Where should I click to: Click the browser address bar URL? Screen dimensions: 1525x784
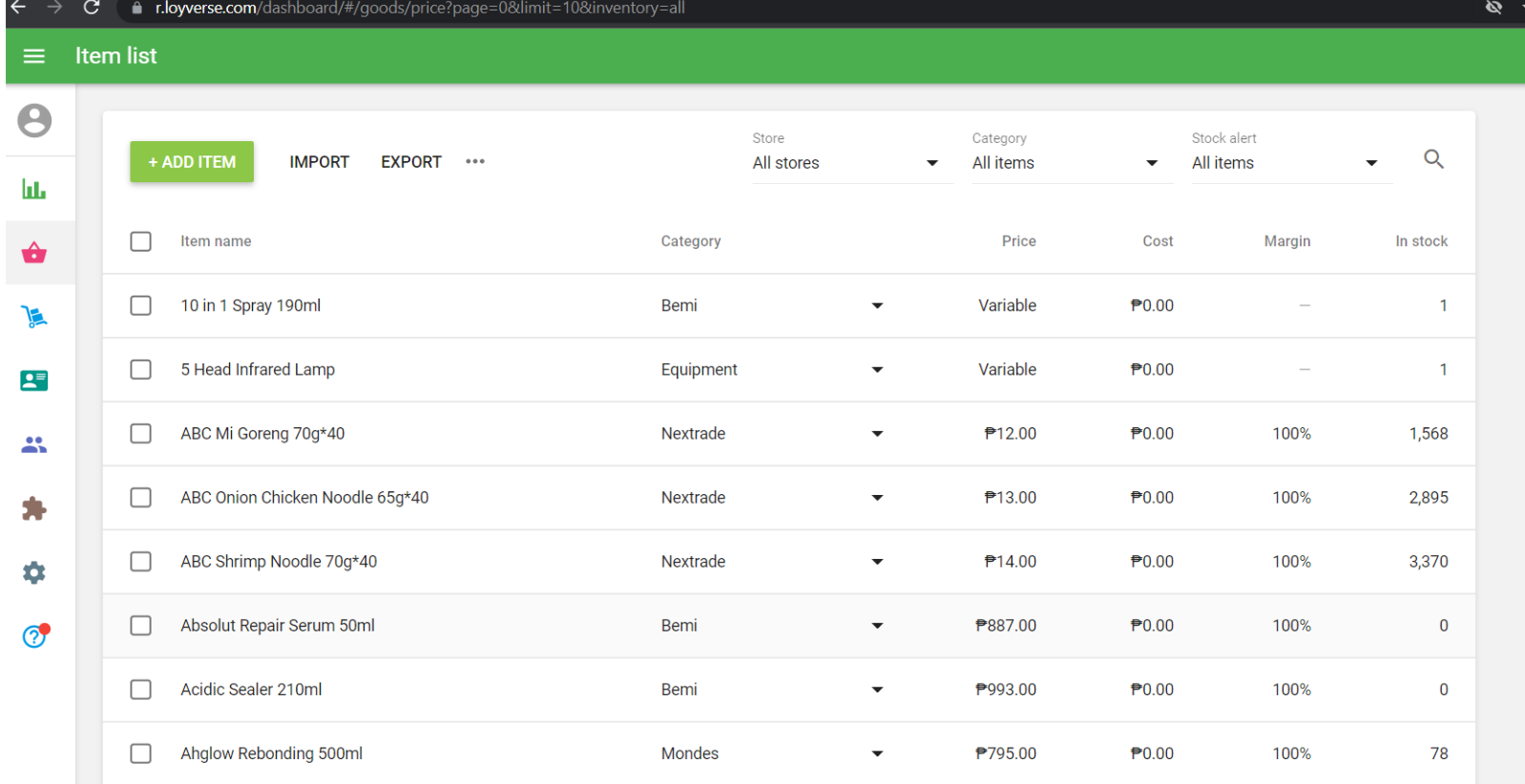pos(420,9)
